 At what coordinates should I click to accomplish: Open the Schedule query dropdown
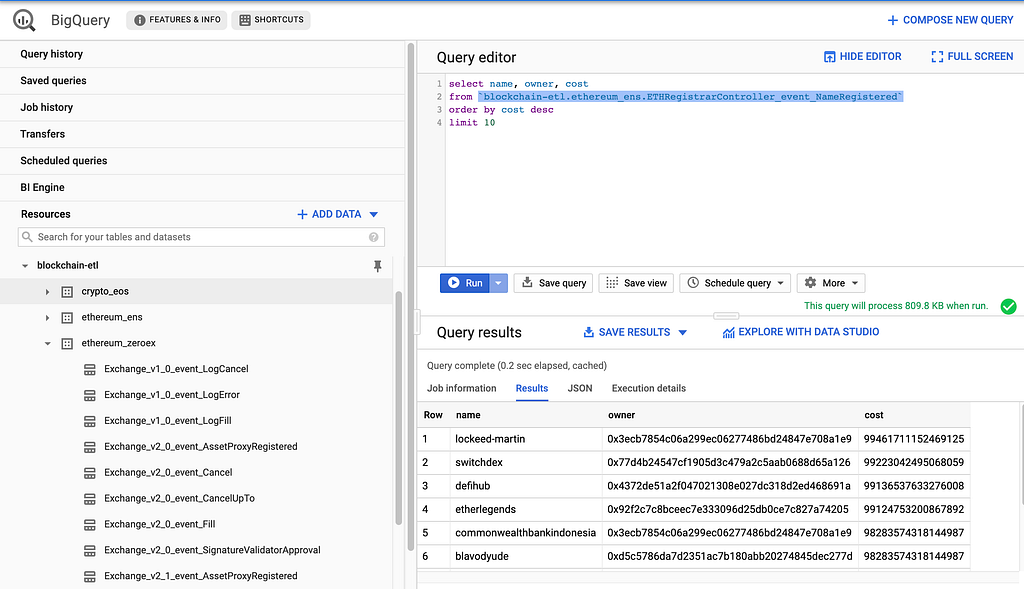735,283
